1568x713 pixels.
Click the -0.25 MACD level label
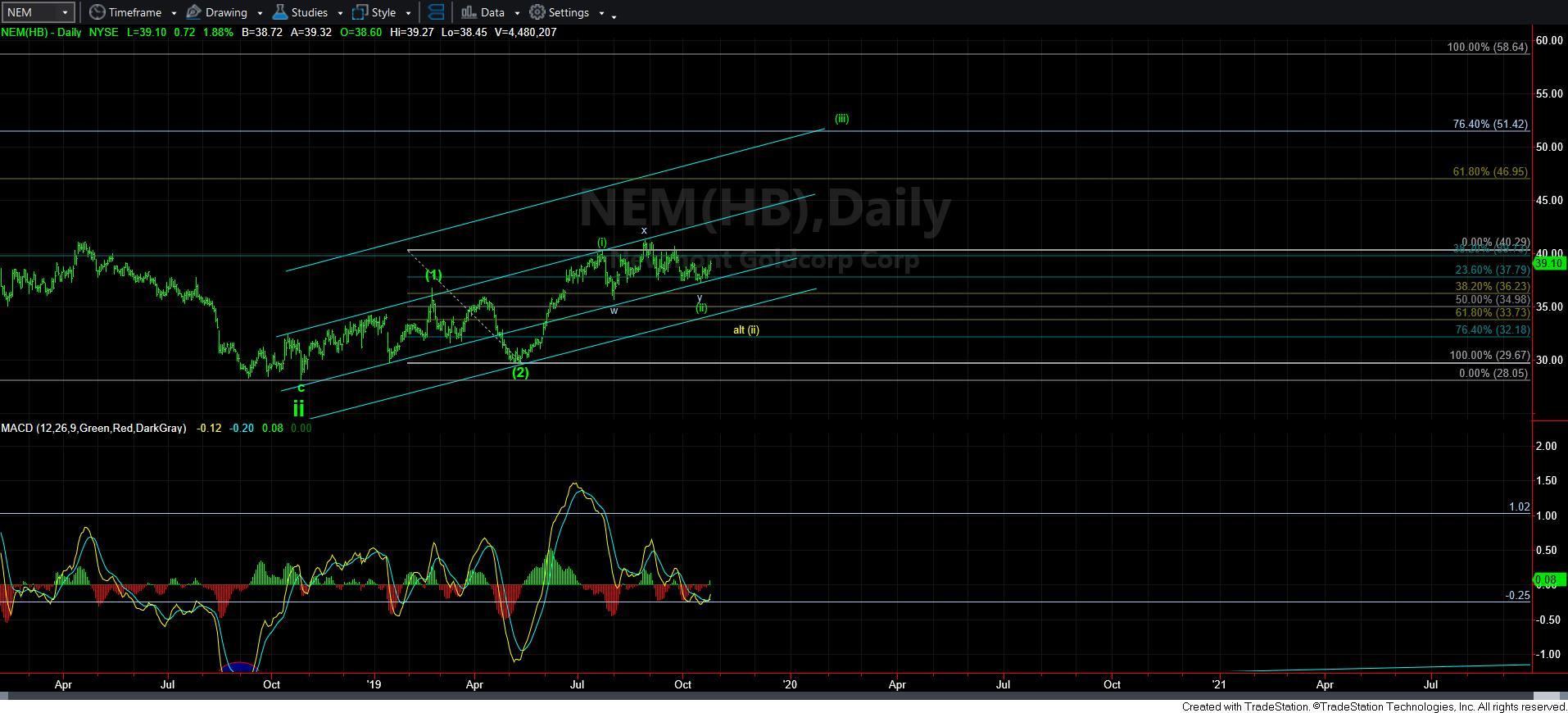(1517, 596)
